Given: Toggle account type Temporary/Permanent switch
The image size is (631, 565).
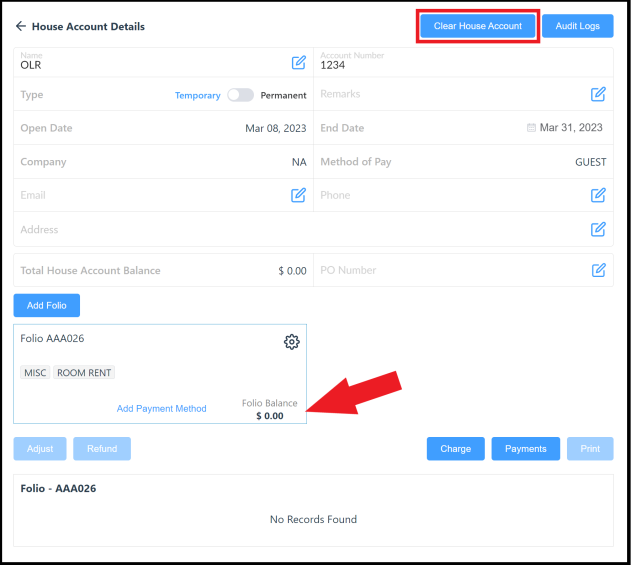Looking at the screenshot, I should 240,95.
